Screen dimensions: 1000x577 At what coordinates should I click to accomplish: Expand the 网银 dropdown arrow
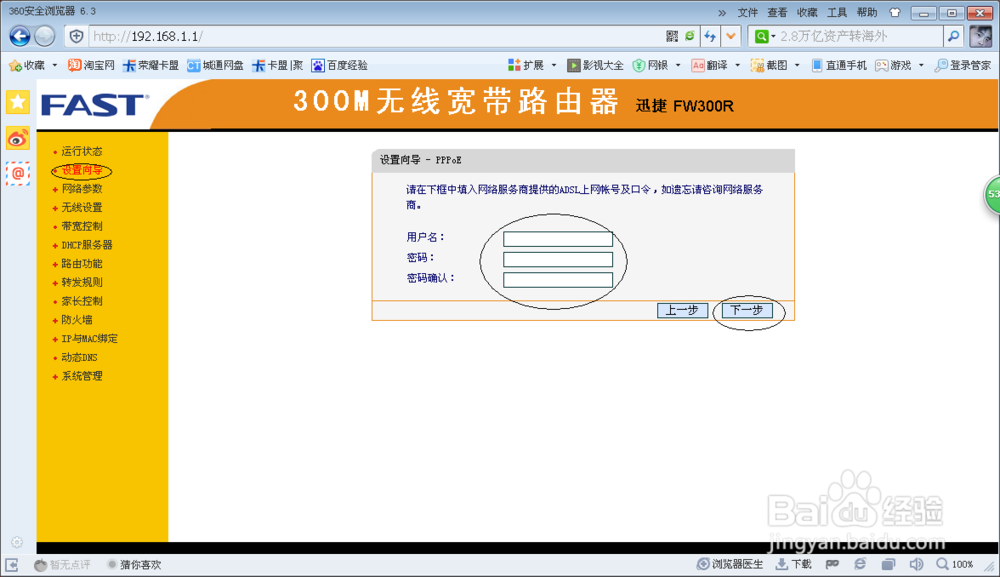678,65
